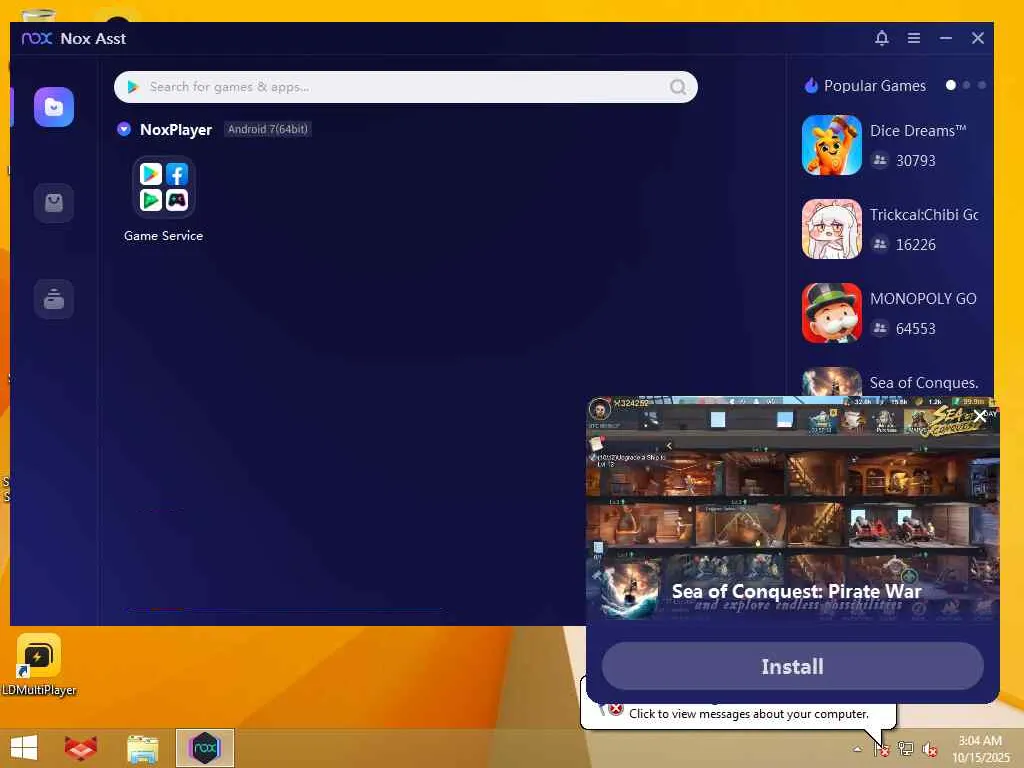Image resolution: width=1024 pixels, height=768 pixels.
Task: Focus the Search for games & apps field
Action: [x=405, y=87]
